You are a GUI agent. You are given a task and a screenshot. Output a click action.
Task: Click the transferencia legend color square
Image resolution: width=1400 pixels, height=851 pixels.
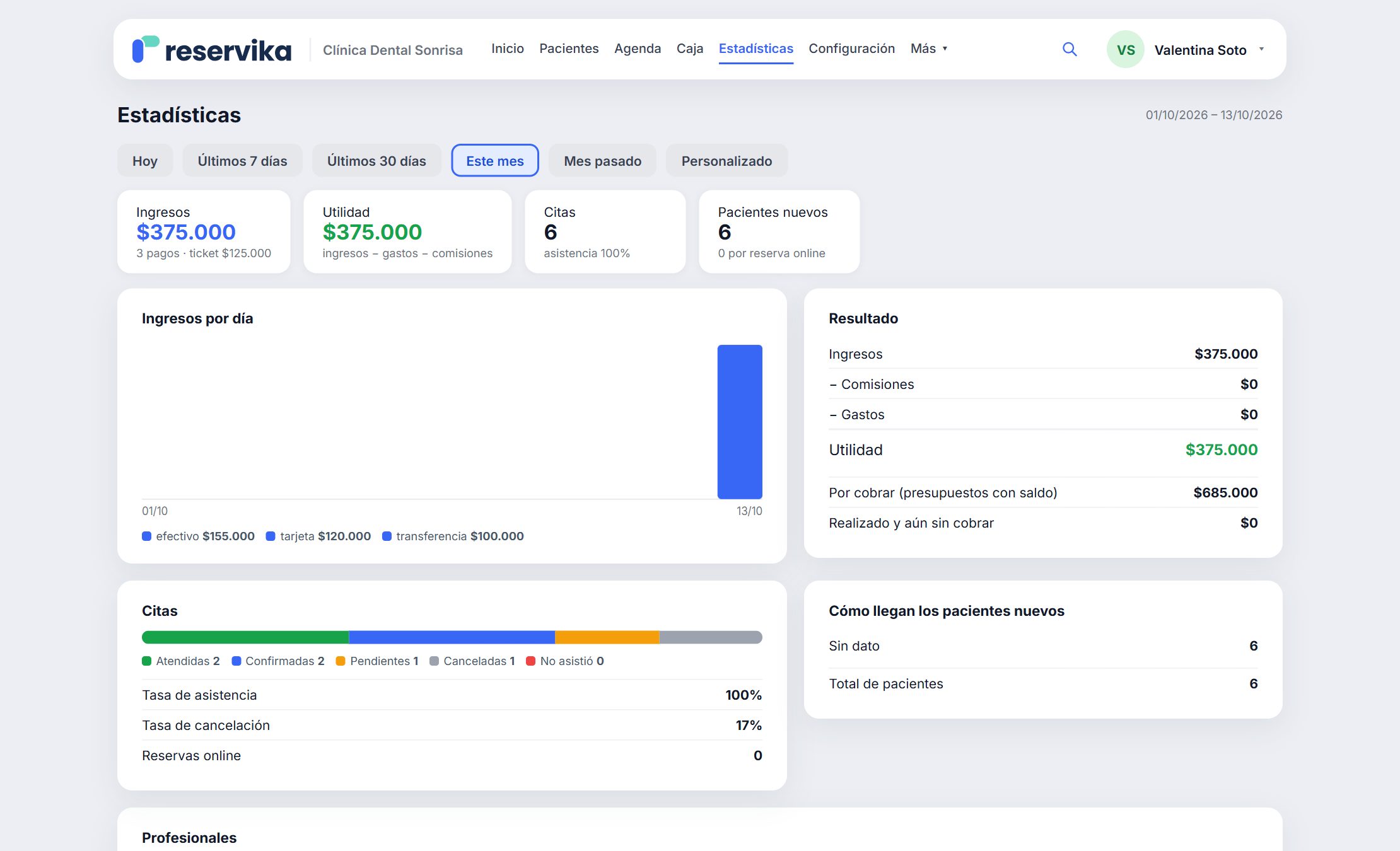387,536
